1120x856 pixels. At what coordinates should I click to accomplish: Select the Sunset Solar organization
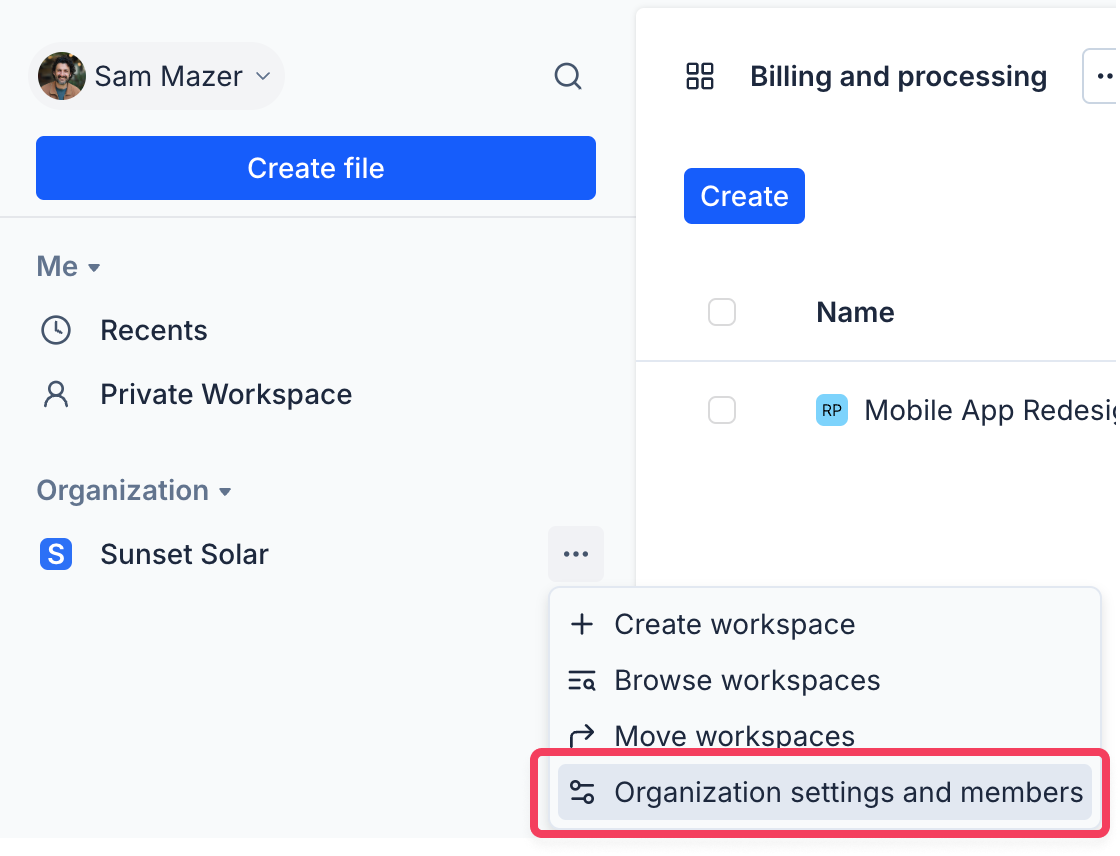point(184,554)
